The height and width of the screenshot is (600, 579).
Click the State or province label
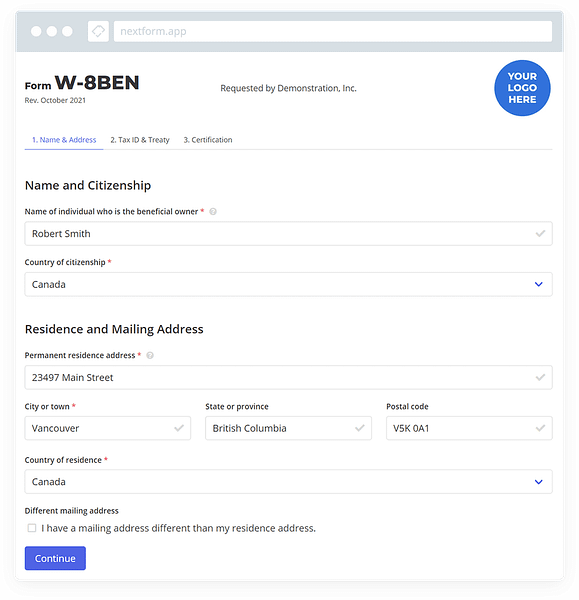click(x=237, y=406)
